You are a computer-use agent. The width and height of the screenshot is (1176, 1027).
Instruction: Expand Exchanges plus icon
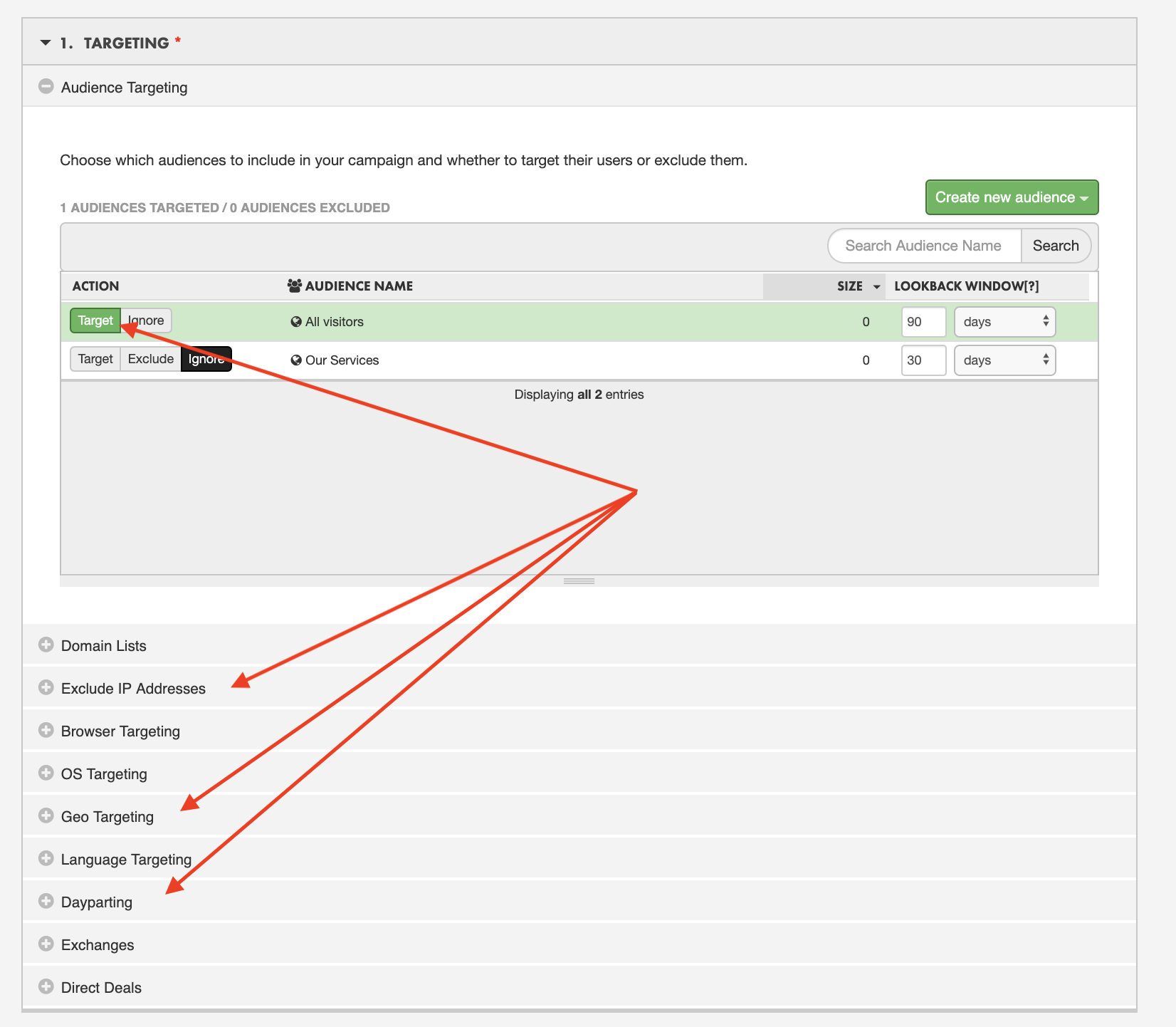click(46, 944)
